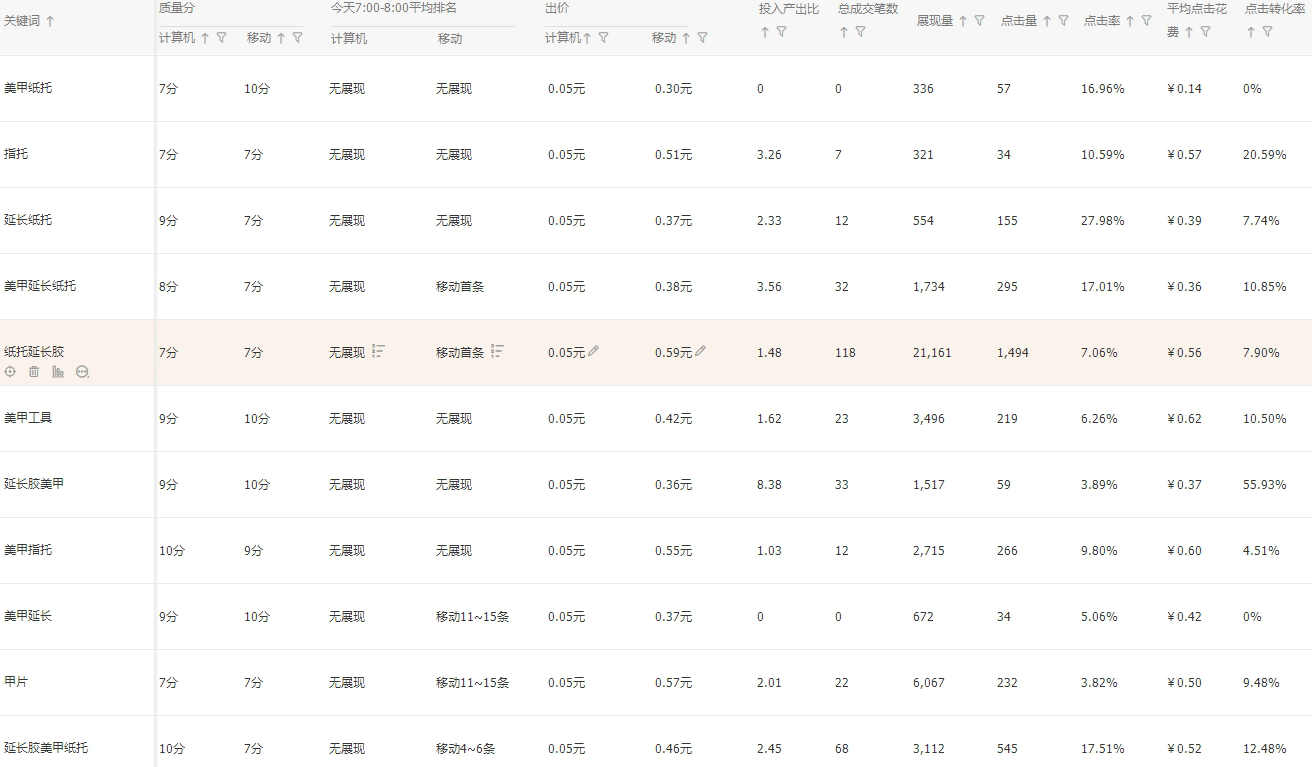Open the bar chart report for 纸托延长胶

tap(58, 372)
